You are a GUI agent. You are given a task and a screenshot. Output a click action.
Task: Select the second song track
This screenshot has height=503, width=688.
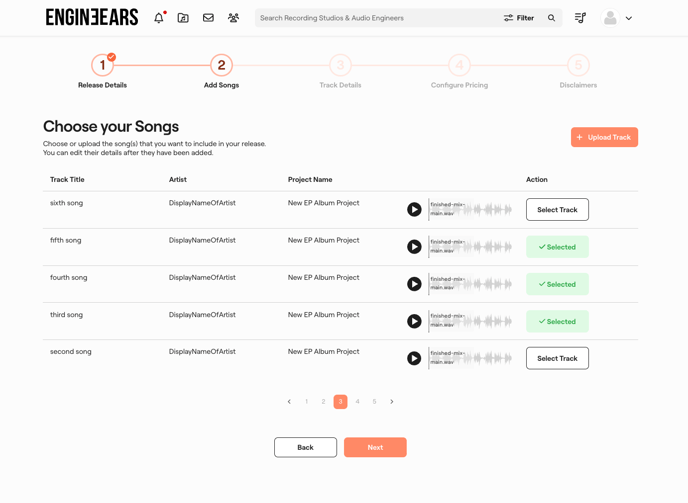point(557,358)
